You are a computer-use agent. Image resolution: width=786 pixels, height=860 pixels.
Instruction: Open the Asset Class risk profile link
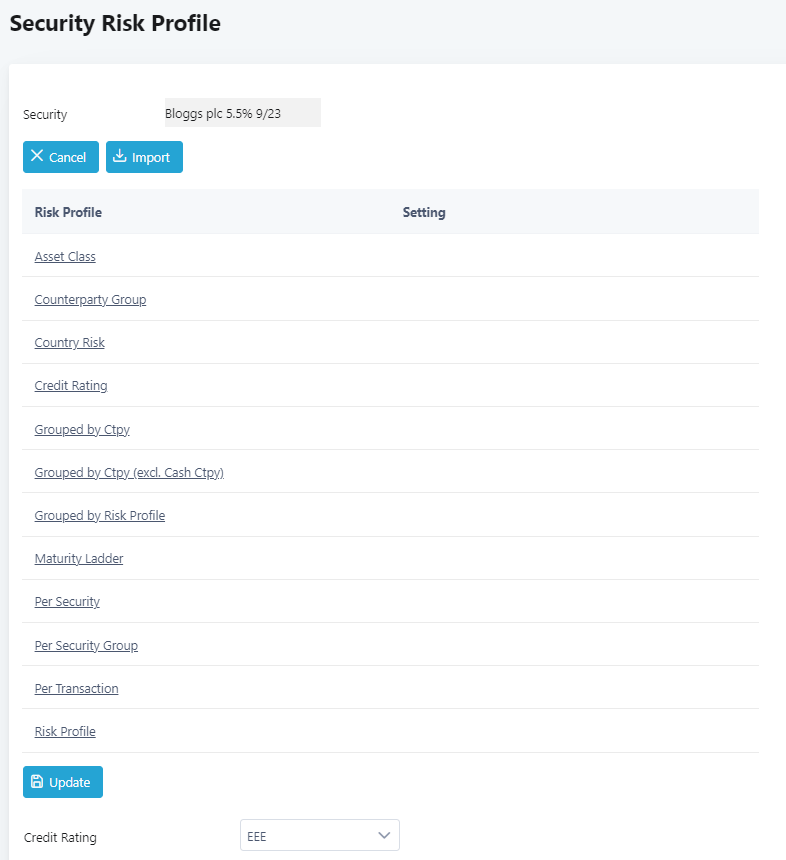pyautogui.click(x=65, y=257)
